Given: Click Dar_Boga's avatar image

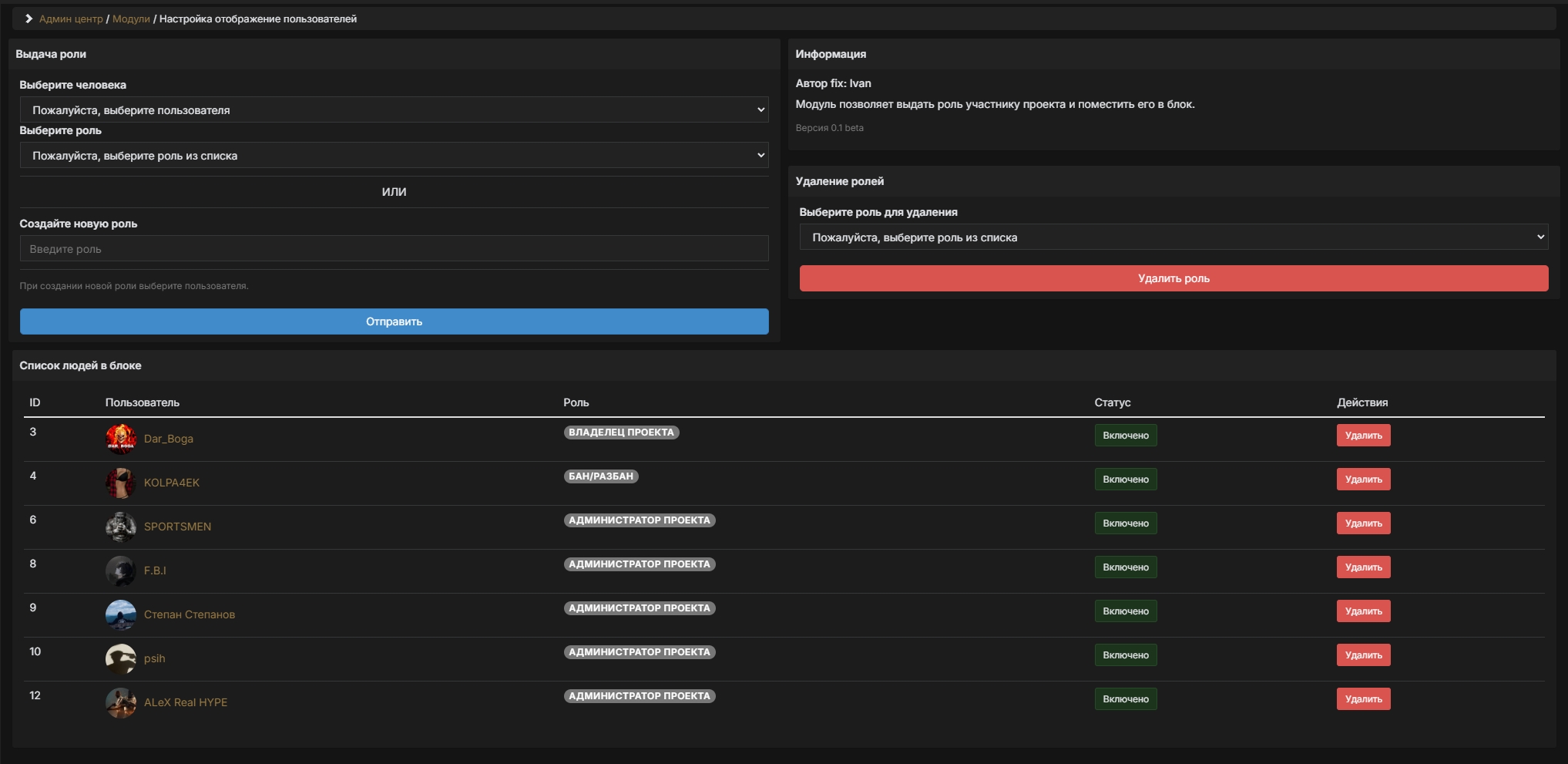Looking at the screenshot, I should tap(121, 439).
